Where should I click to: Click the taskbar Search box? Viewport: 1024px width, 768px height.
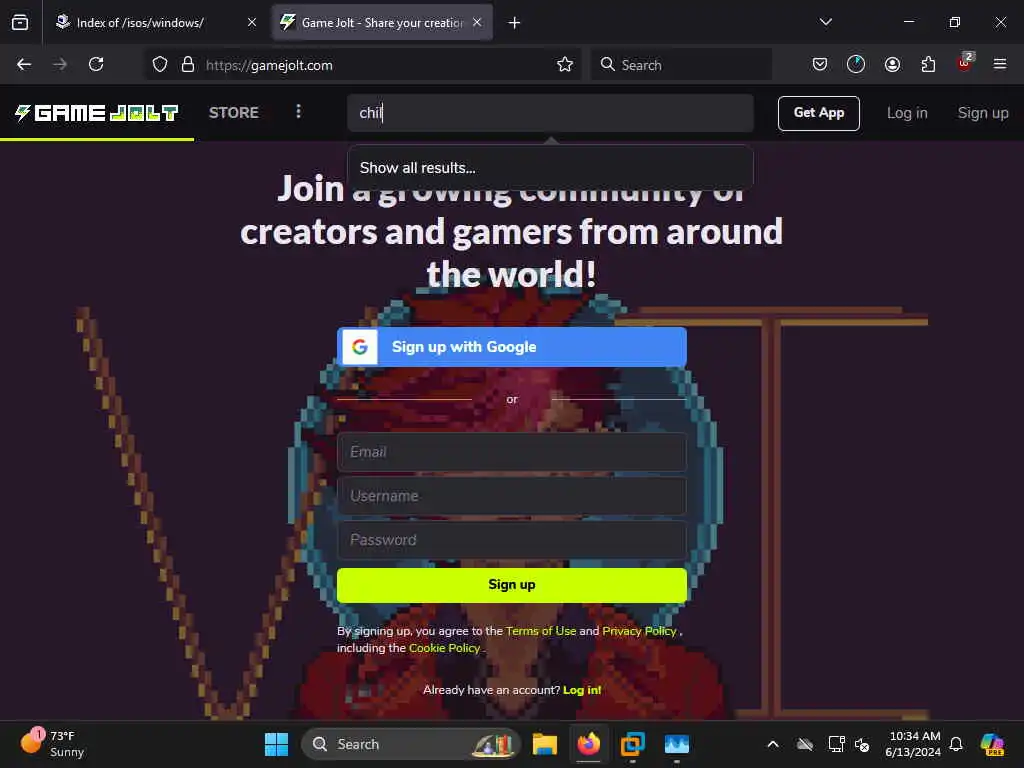[410, 744]
